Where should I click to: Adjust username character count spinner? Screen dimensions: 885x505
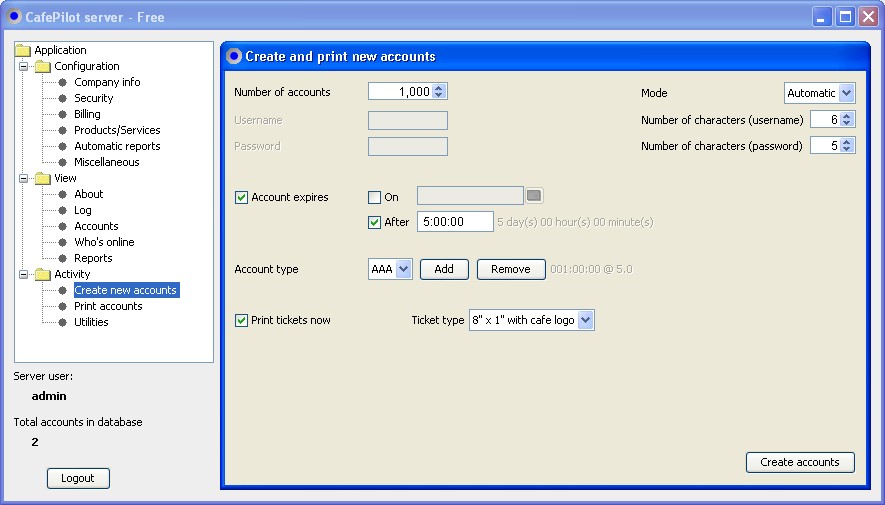846,119
